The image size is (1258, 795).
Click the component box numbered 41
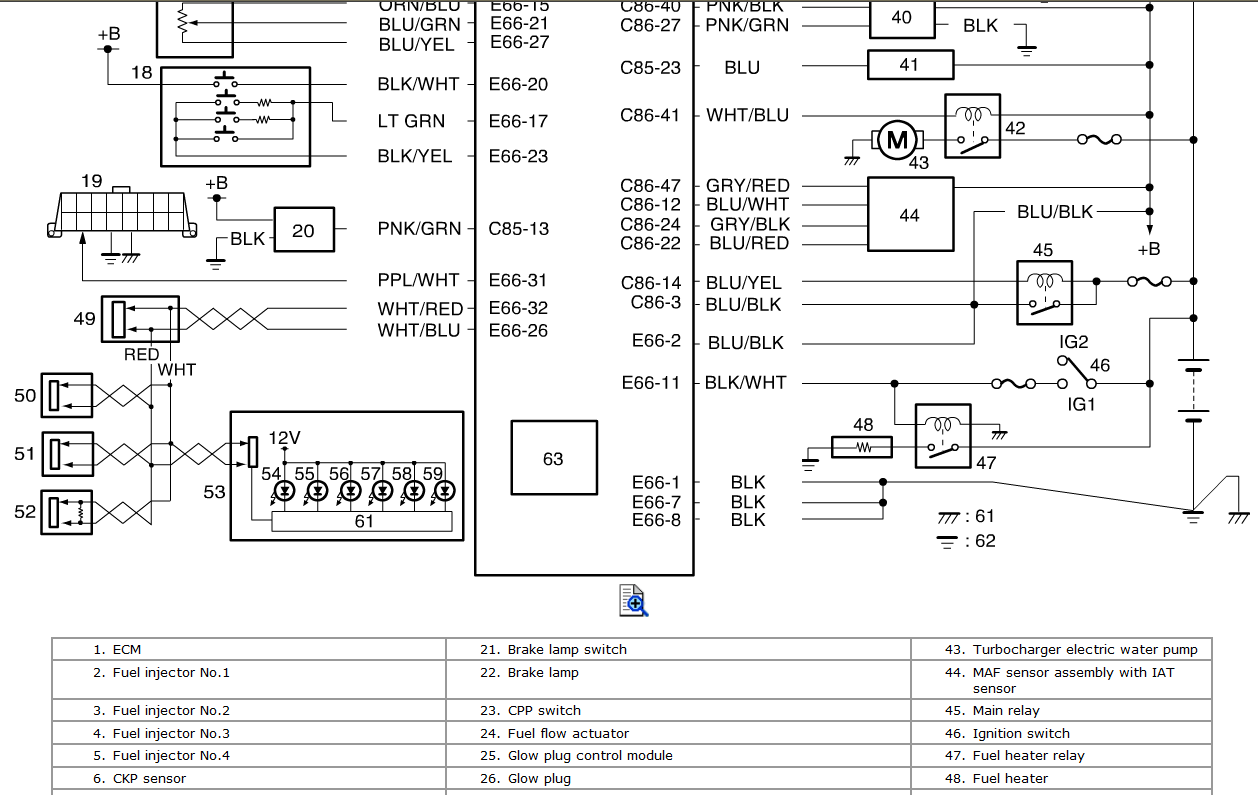coord(909,65)
